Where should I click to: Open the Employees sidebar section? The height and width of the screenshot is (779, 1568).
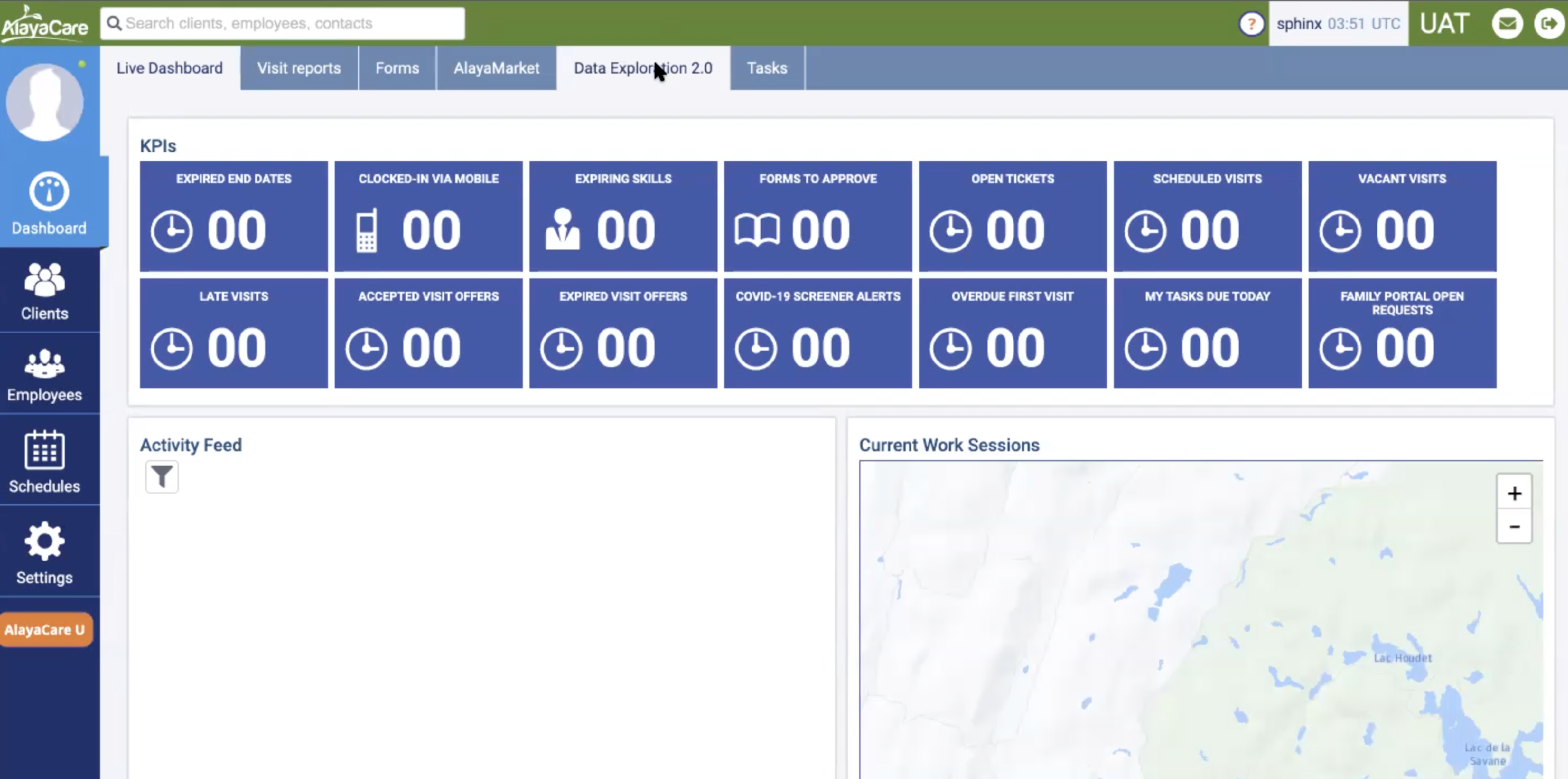pyautogui.click(x=45, y=375)
